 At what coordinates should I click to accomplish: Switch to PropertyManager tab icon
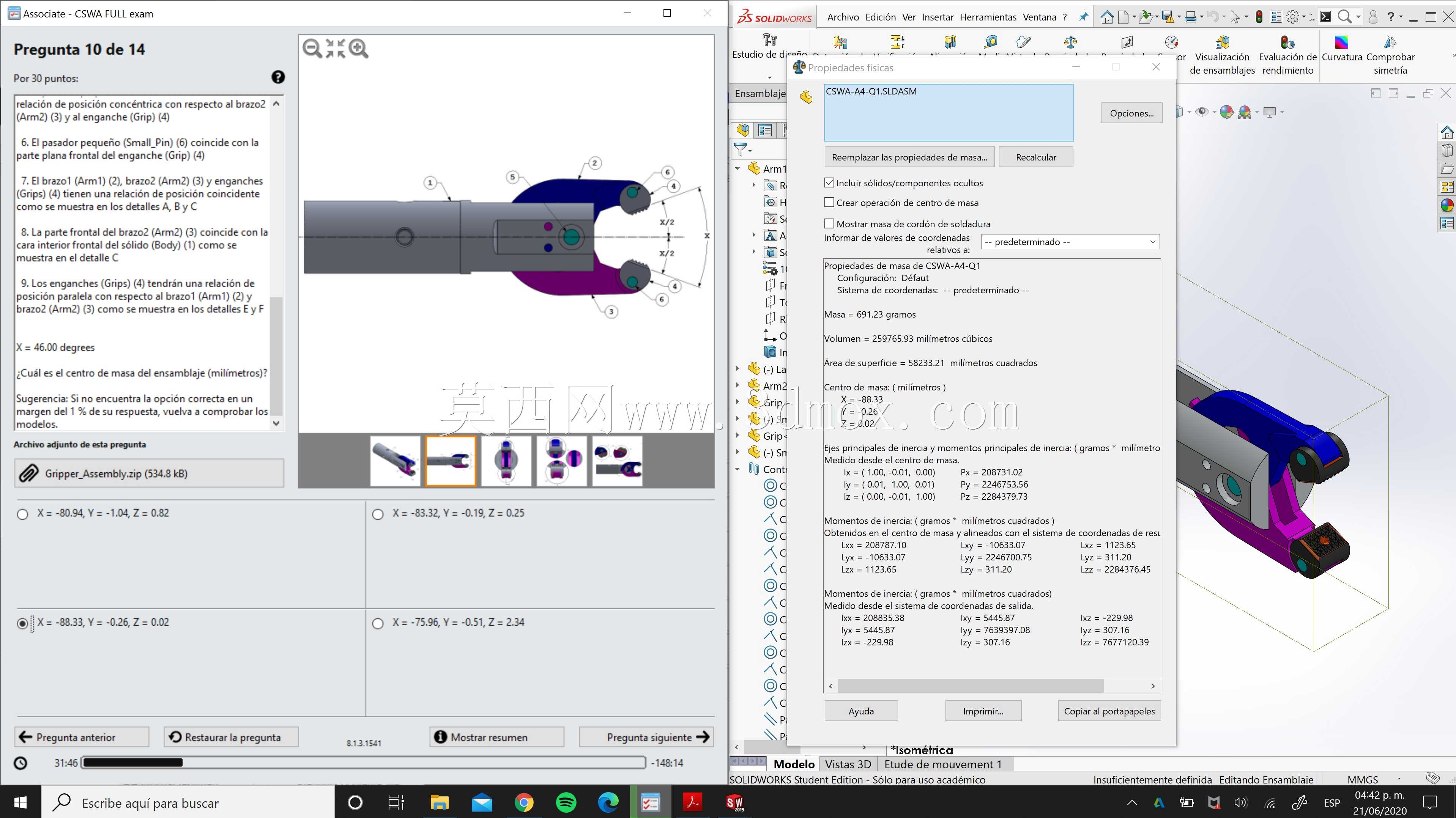click(x=765, y=131)
